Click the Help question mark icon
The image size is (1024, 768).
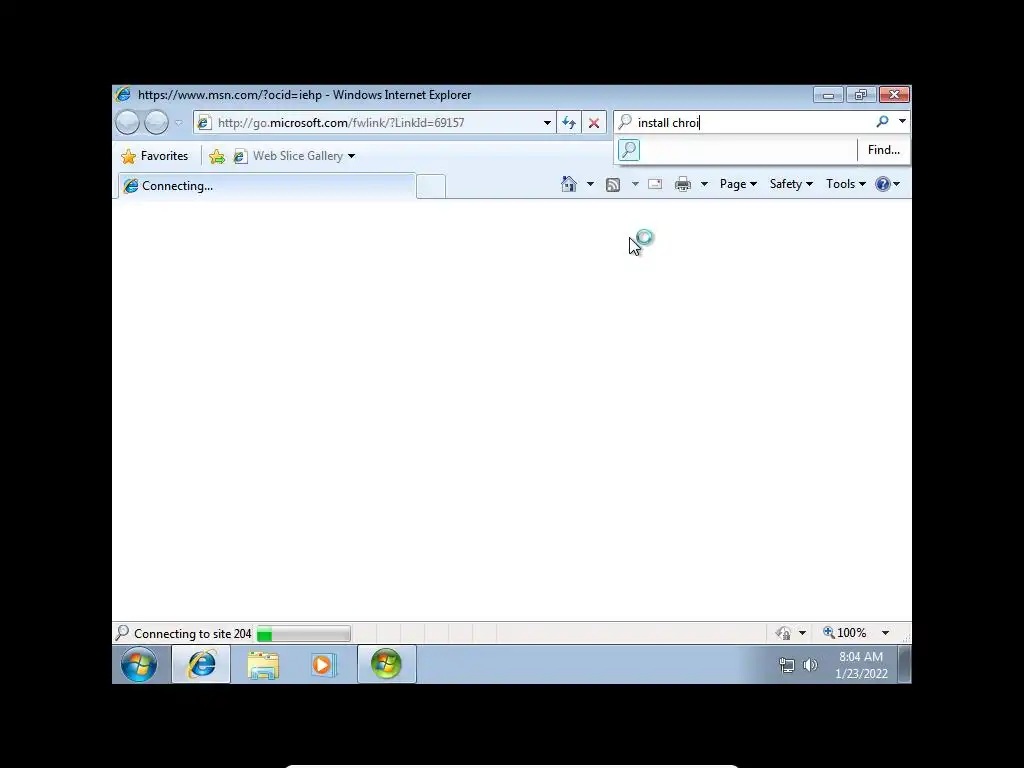(x=882, y=184)
